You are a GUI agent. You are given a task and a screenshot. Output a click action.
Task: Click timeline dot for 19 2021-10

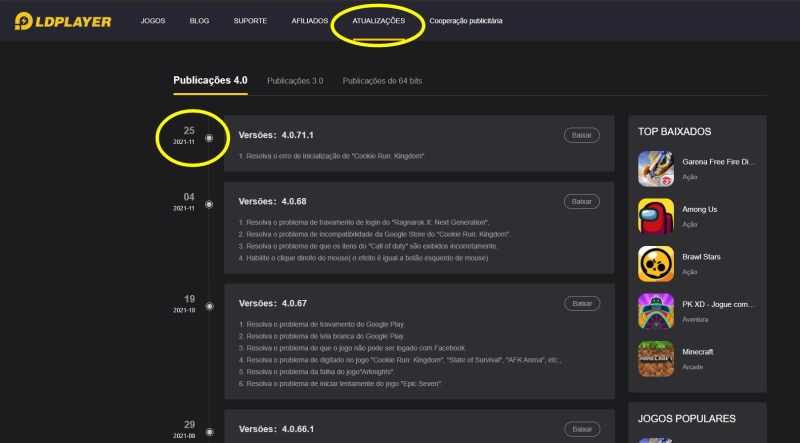(x=209, y=305)
